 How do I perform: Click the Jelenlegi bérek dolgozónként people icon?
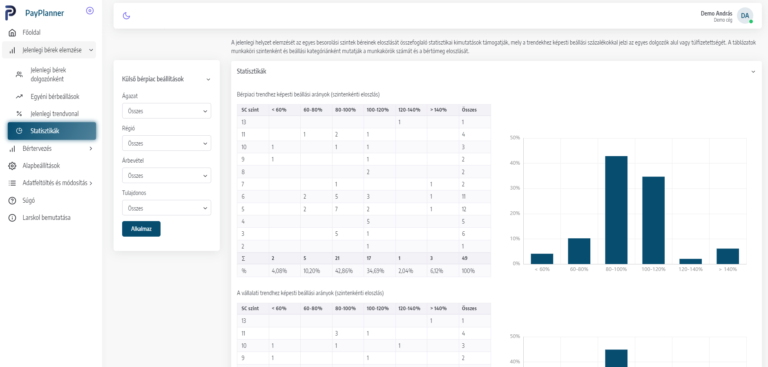tap(19, 74)
